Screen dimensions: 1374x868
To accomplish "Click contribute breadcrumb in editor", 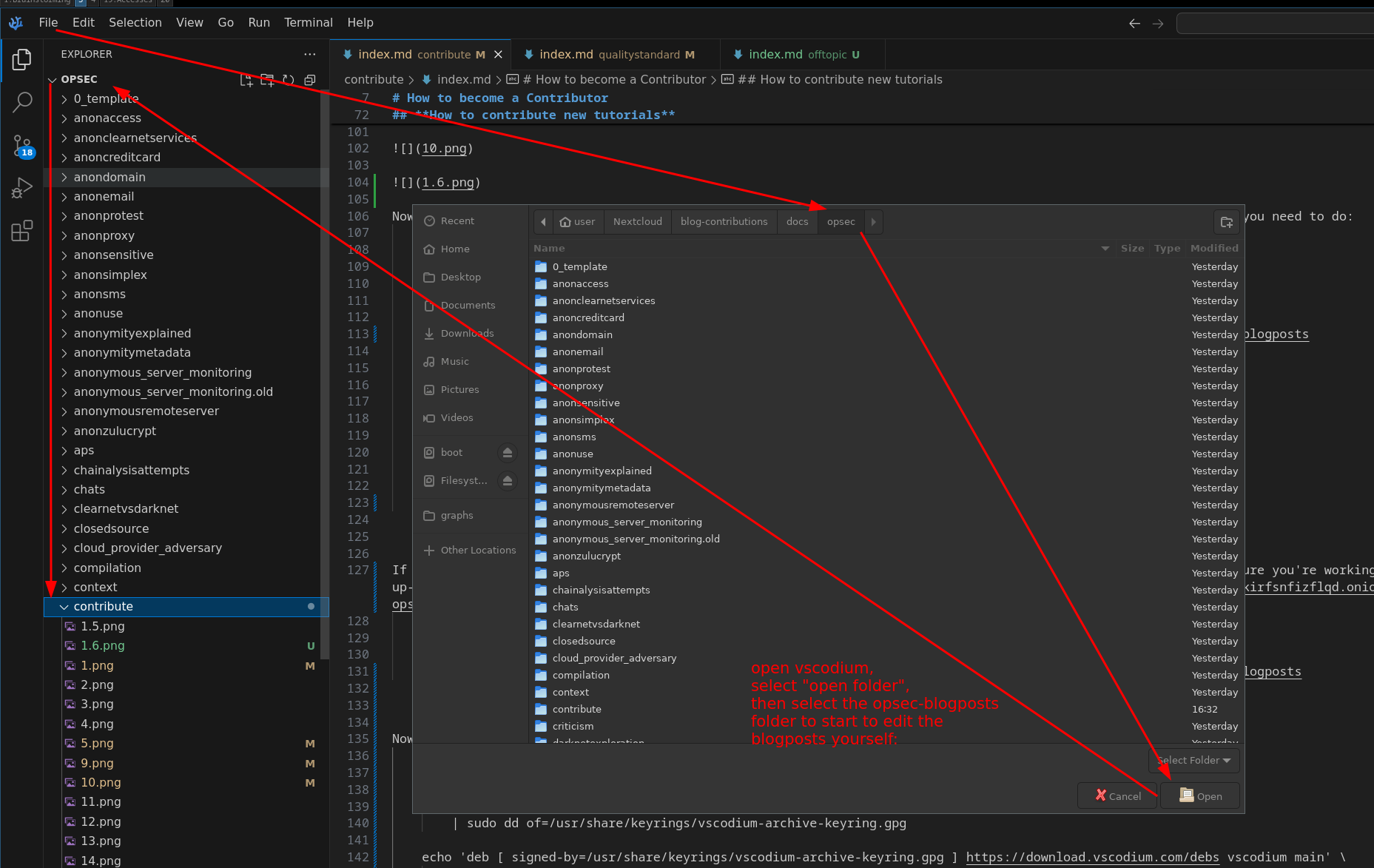I will [374, 80].
